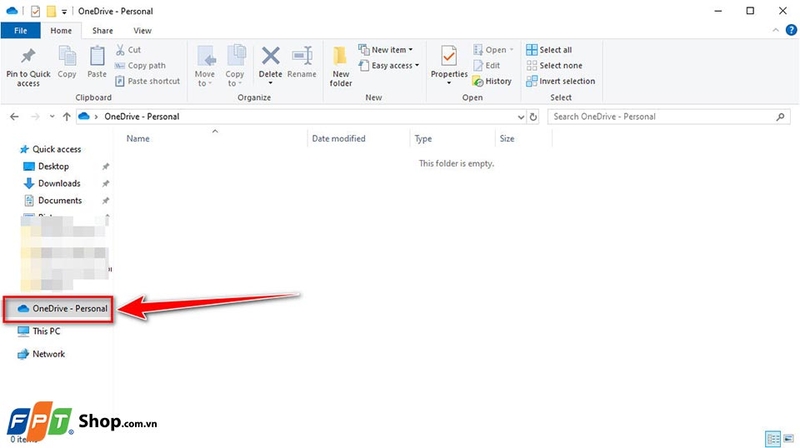Open recent locations dropdown arrow
The height and width of the screenshot is (448, 800).
(x=52, y=116)
